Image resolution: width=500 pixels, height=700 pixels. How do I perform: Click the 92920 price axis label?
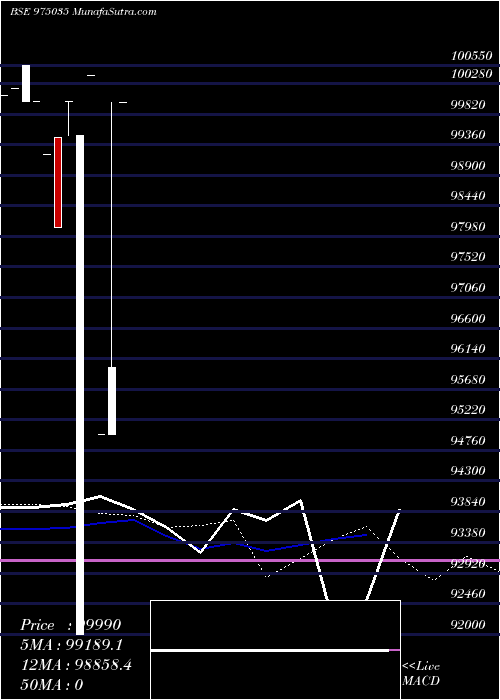click(468, 563)
